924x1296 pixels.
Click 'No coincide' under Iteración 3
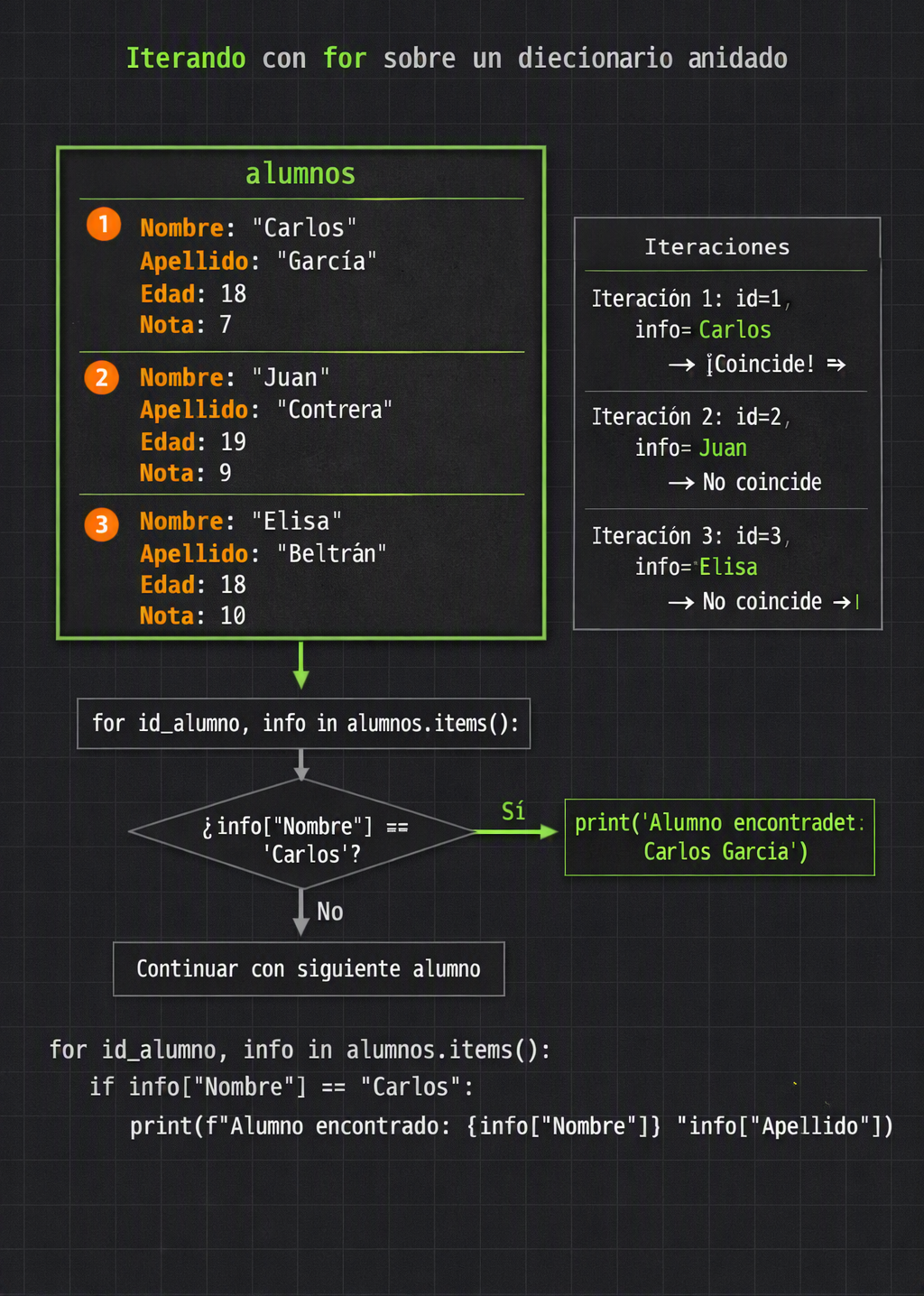(x=762, y=602)
